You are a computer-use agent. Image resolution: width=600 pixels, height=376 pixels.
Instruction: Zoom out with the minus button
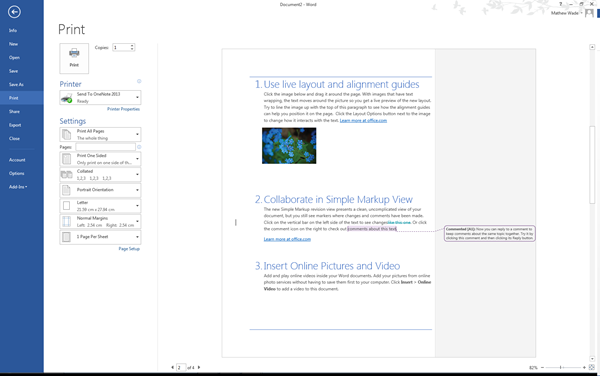pyautogui.click(x=542, y=368)
